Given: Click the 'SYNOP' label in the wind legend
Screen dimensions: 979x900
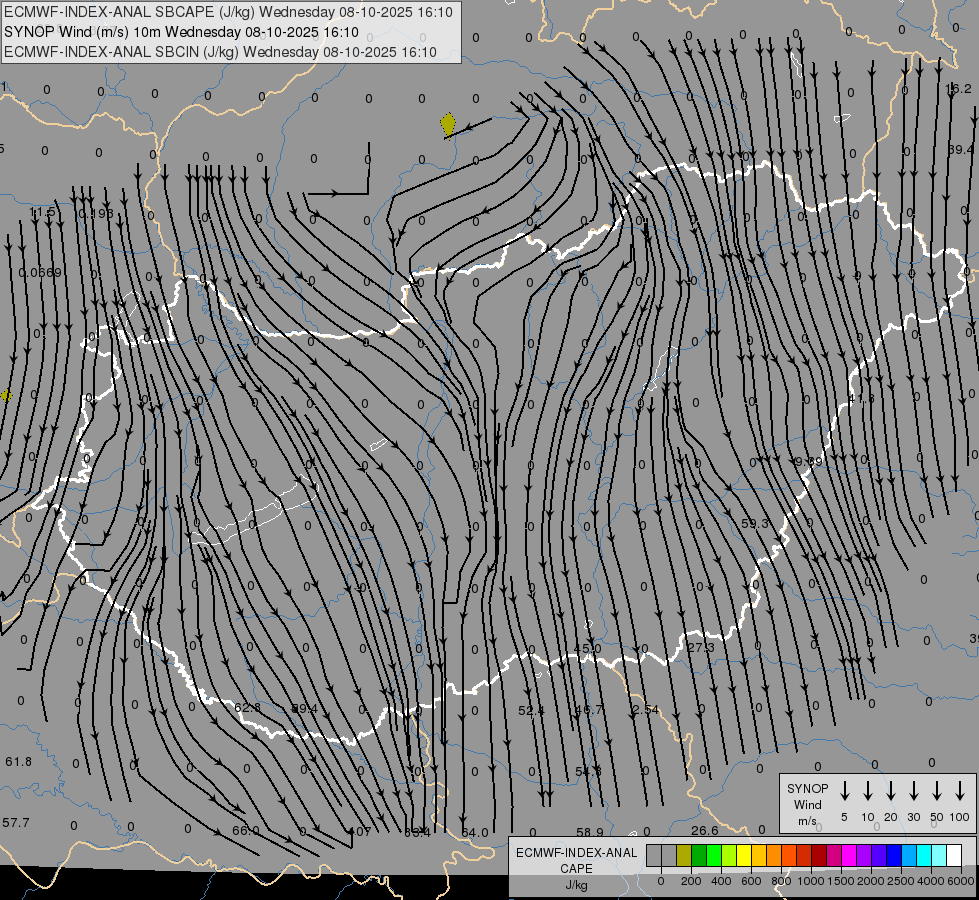Looking at the screenshot, I should pos(807,788).
